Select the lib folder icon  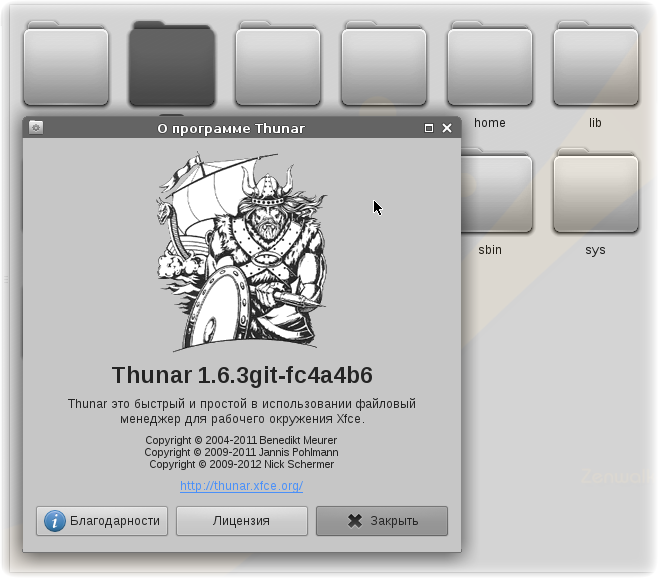pyautogui.click(x=595, y=63)
